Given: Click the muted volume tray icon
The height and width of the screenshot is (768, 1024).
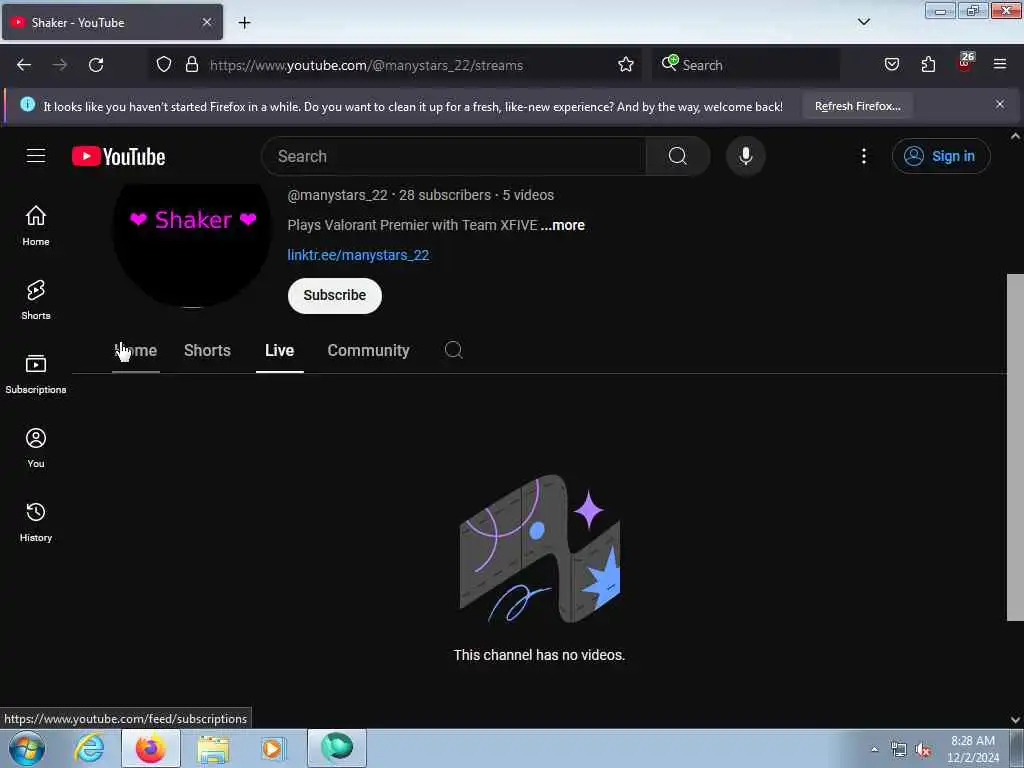Looking at the screenshot, I should [923, 749].
